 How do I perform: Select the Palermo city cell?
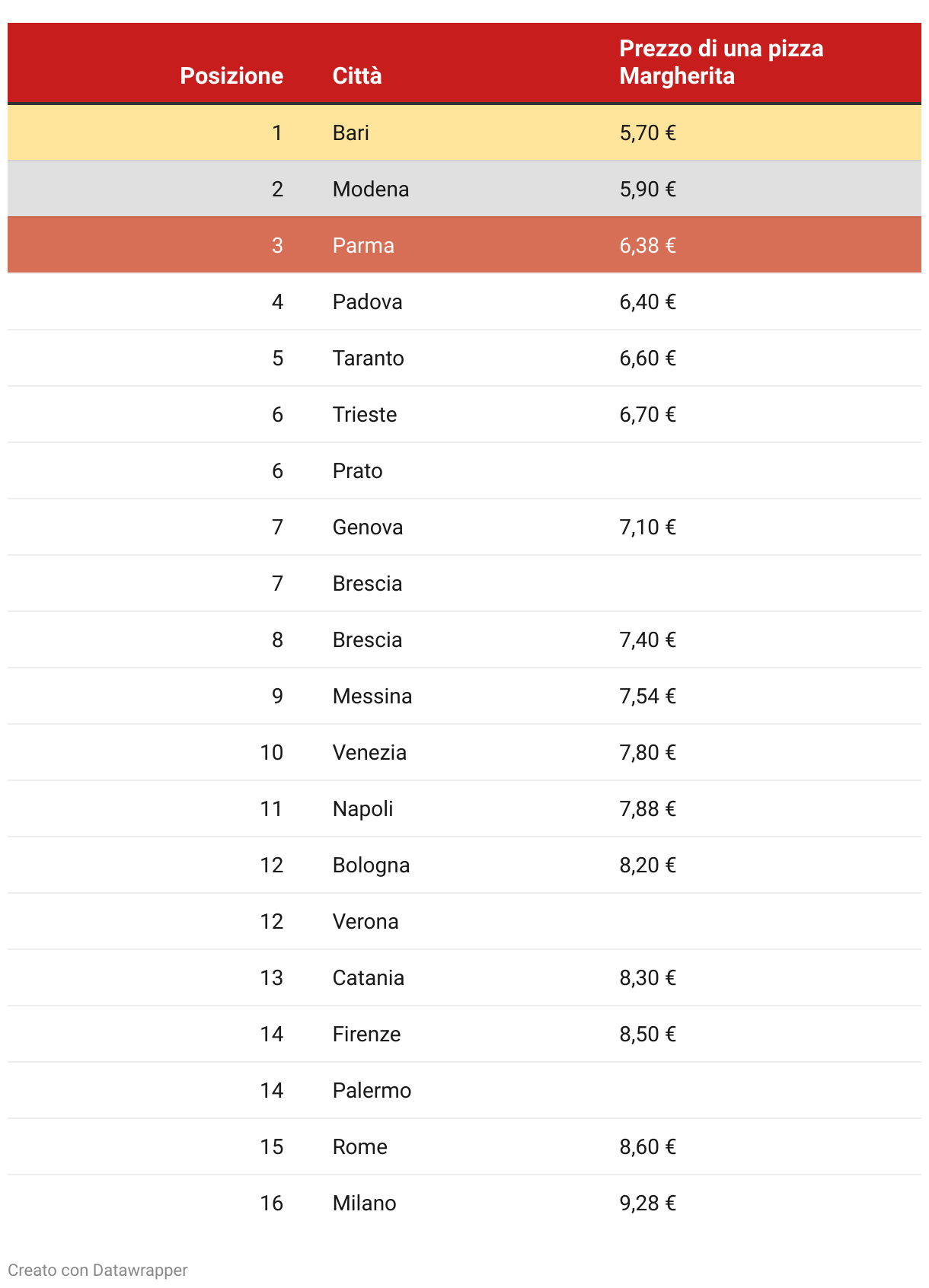(x=372, y=1091)
